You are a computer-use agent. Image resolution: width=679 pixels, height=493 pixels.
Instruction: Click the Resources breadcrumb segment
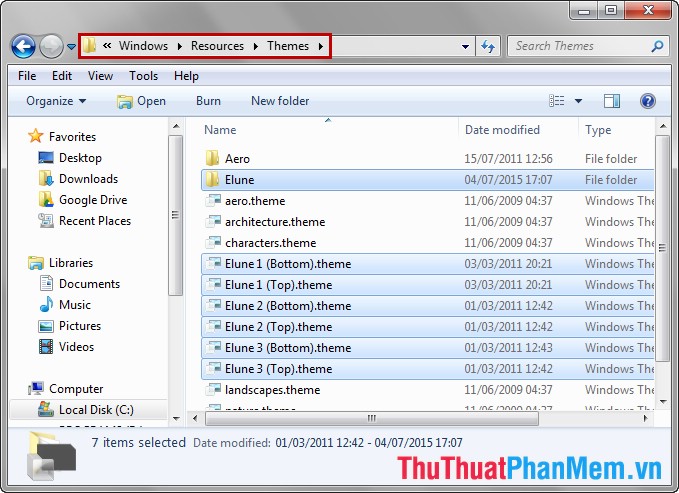217,46
